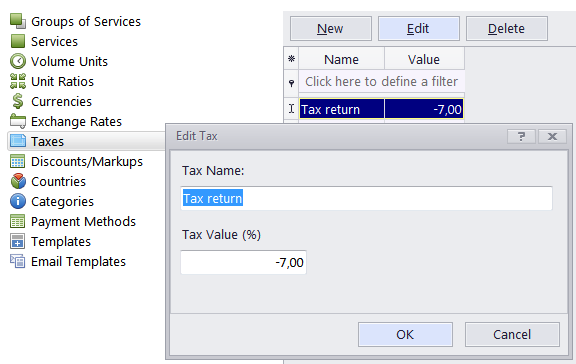Focus the Tax Value (%) field

coord(243,262)
